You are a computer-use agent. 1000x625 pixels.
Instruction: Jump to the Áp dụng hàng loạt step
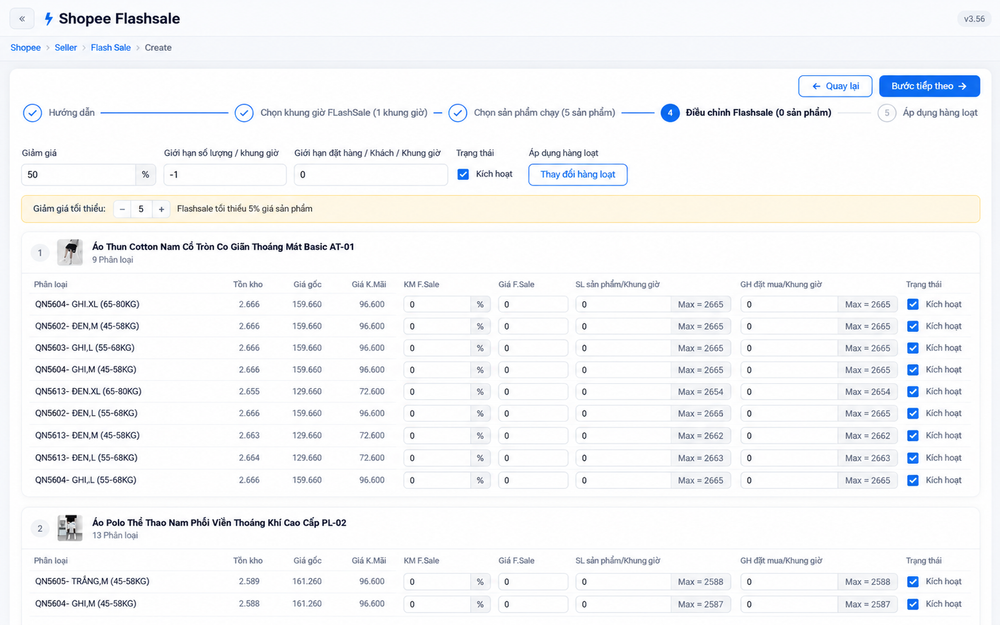[940, 113]
